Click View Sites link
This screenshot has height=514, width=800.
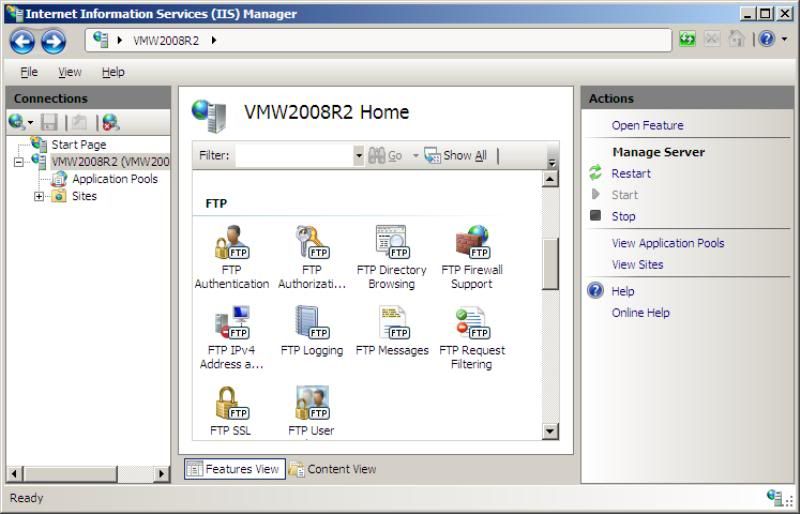[637, 264]
